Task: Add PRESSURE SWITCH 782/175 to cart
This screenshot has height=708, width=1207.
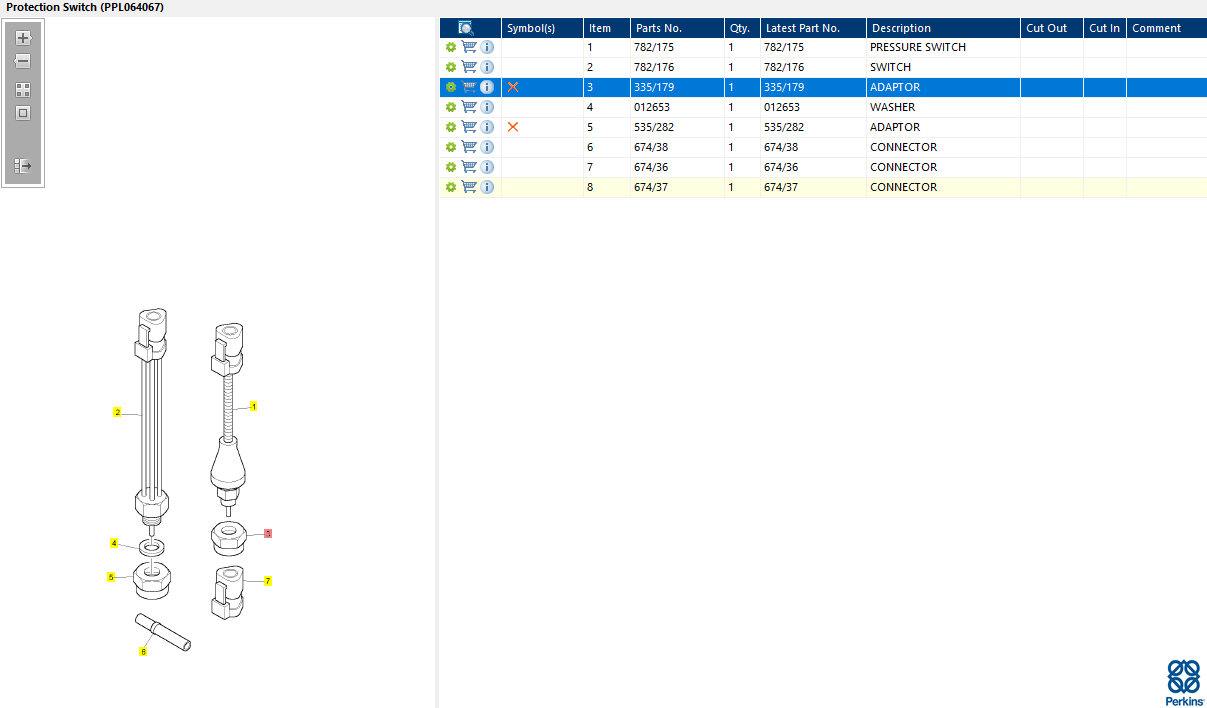Action: point(469,47)
